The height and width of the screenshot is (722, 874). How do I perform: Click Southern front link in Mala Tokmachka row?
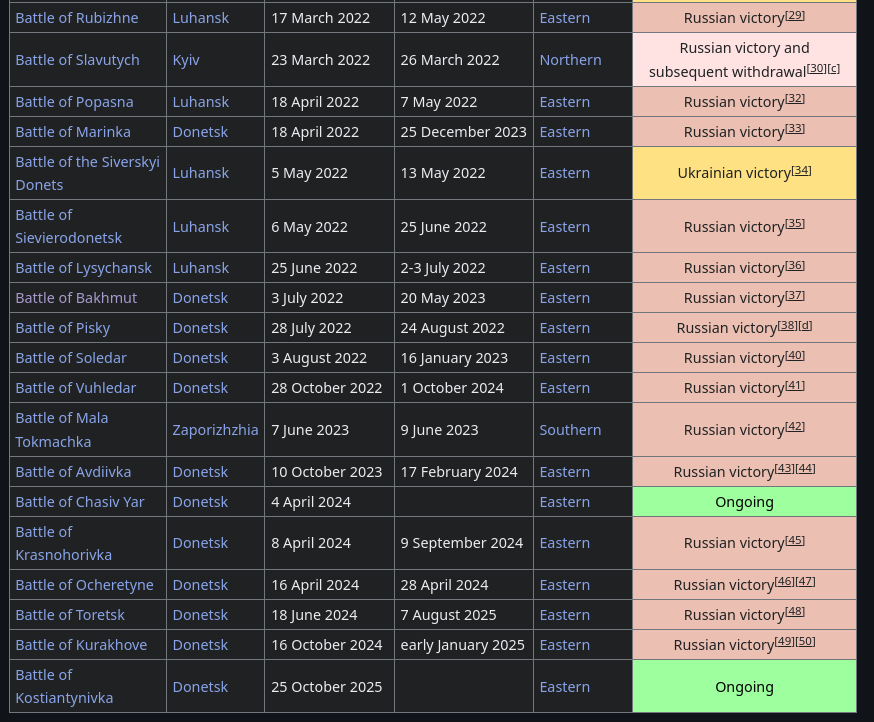(x=570, y=430)
